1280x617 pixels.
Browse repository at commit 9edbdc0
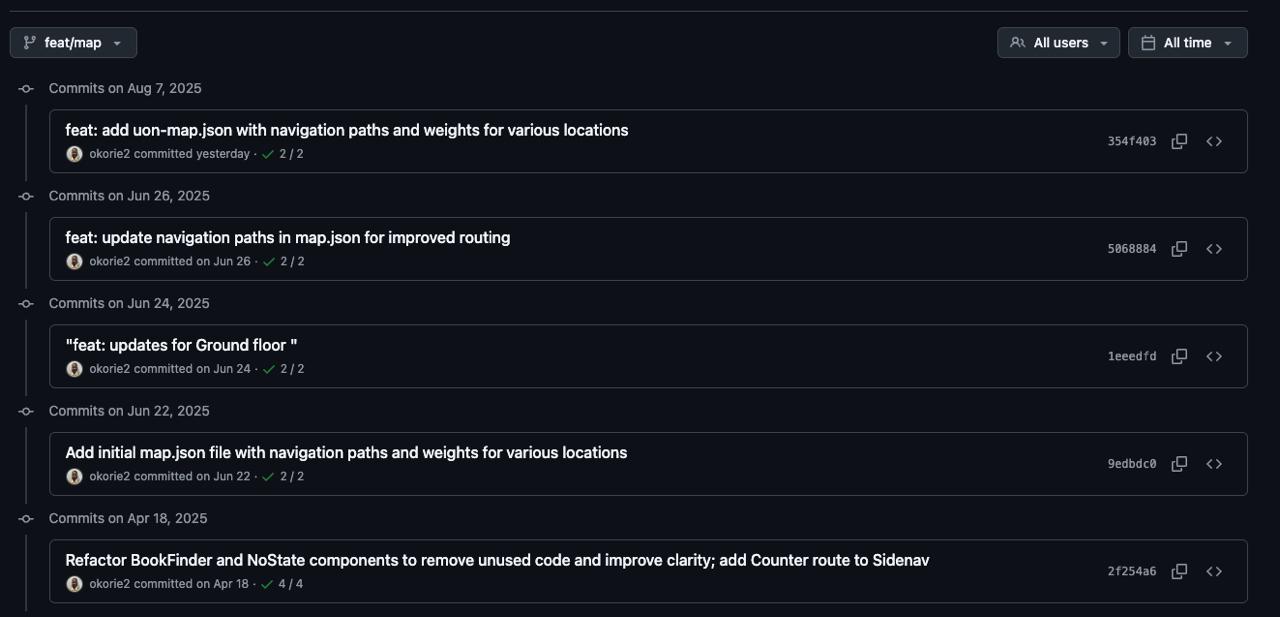(x=1214, y=464)
